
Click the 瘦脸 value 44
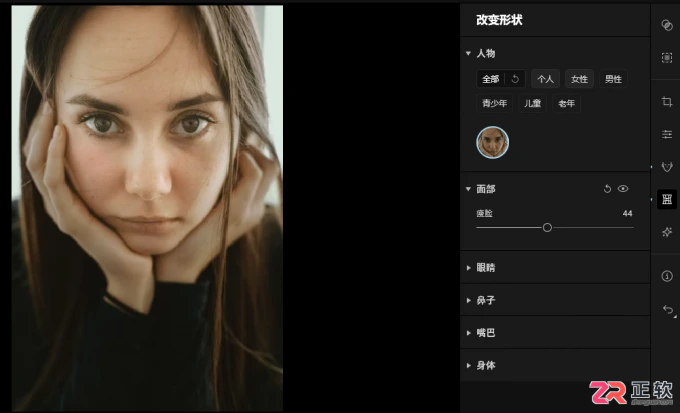pos(627,213)
